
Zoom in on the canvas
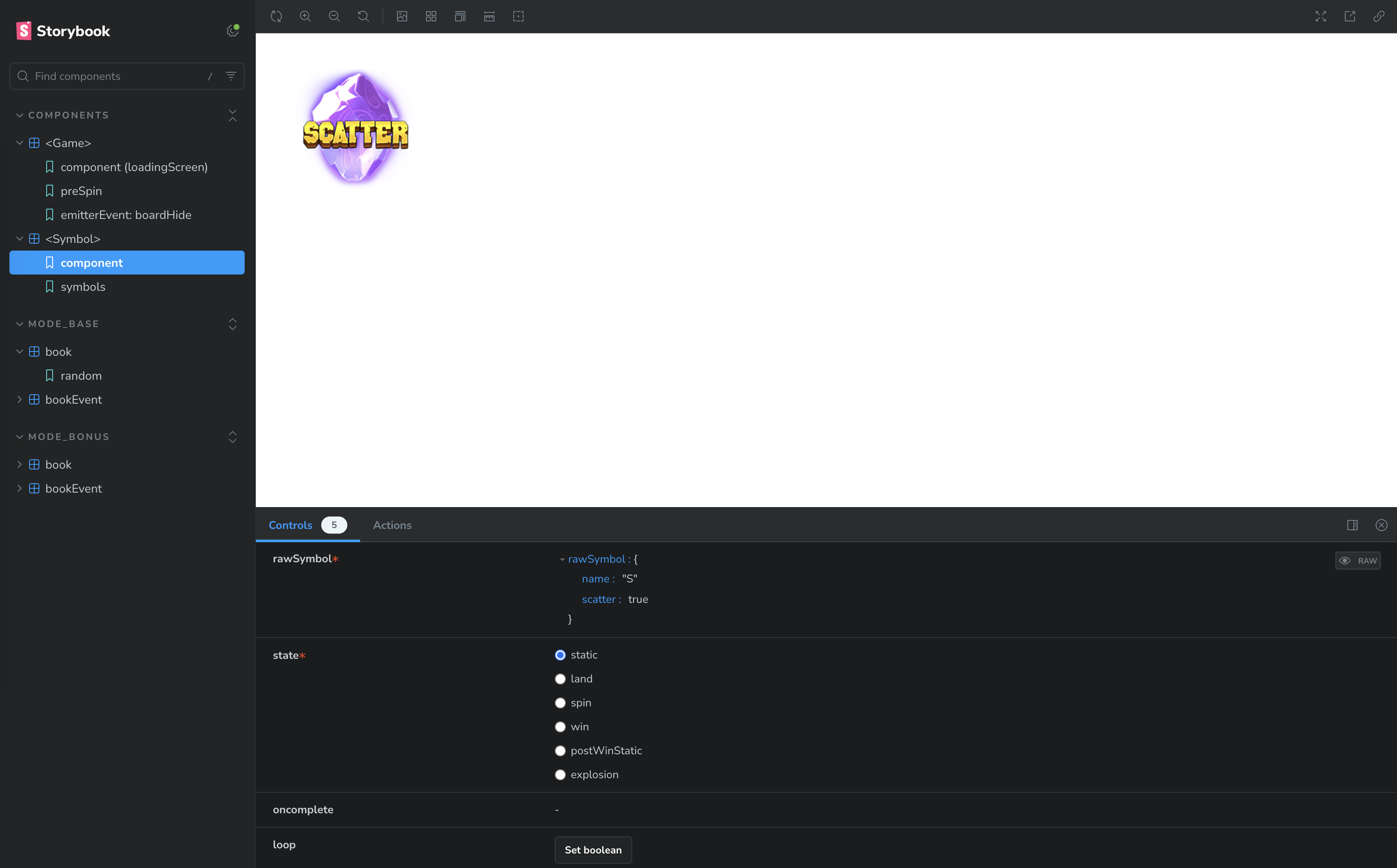[x=305, y=16]
